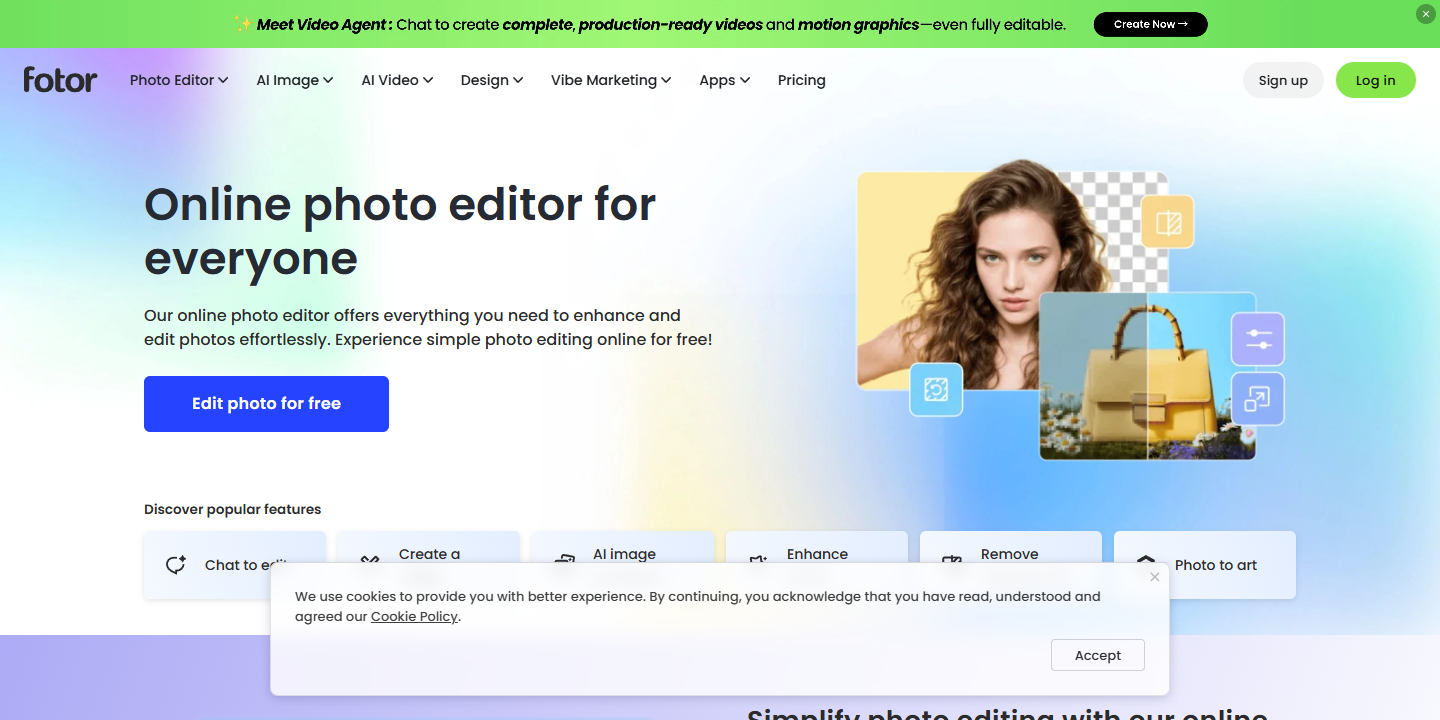Click the green Log in button
1440x720 pixels.
click(1376, 81)
